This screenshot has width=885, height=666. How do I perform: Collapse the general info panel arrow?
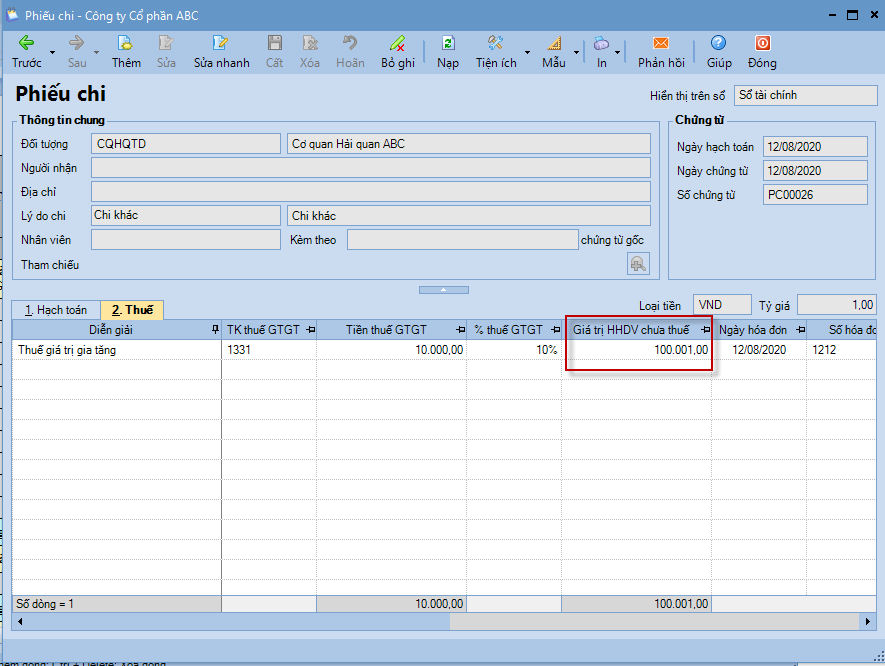tap(444, 290)
